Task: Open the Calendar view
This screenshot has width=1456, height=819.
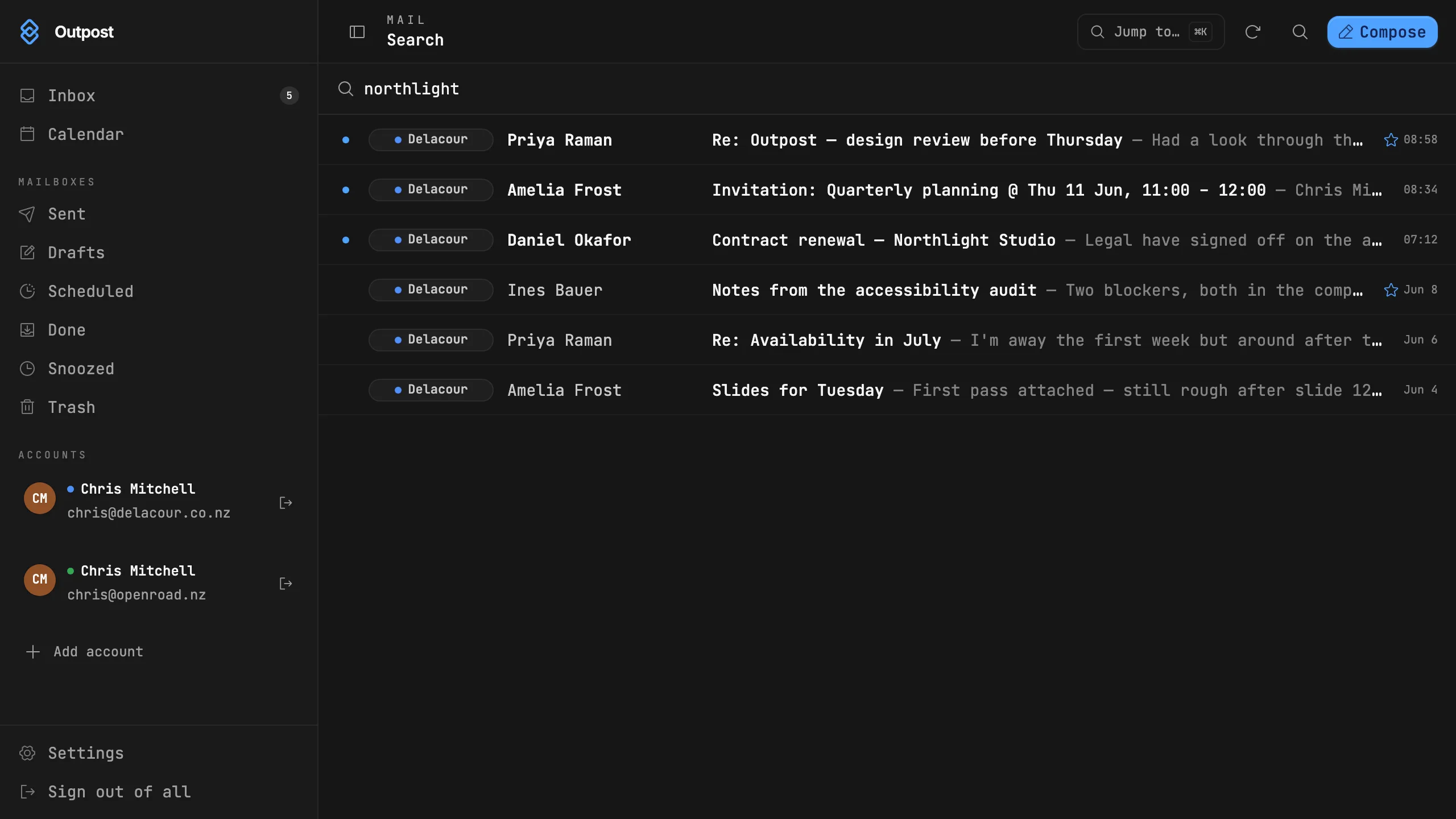Action: 159,134
